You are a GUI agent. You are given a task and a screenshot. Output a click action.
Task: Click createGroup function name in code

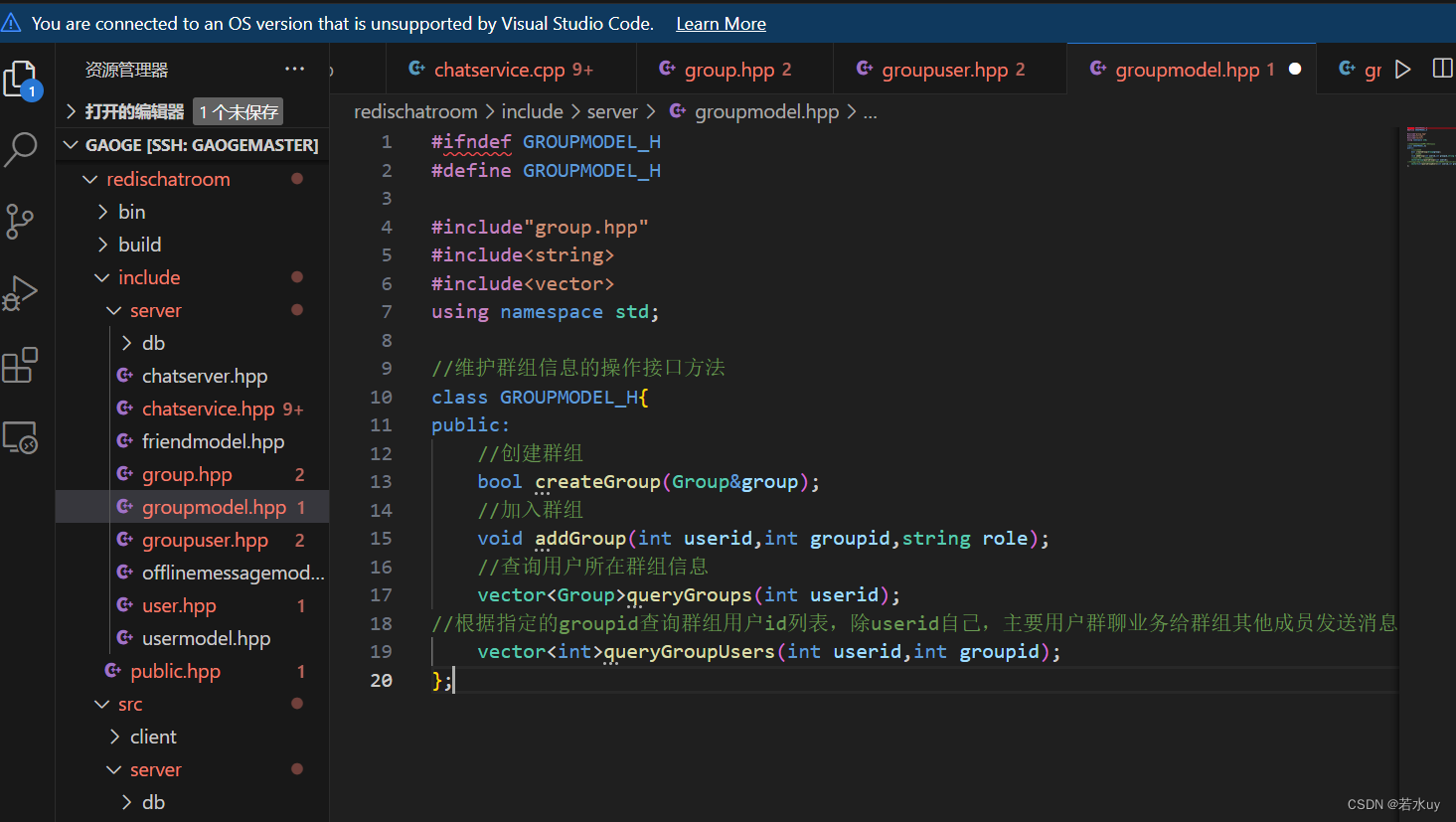[597, 482]
